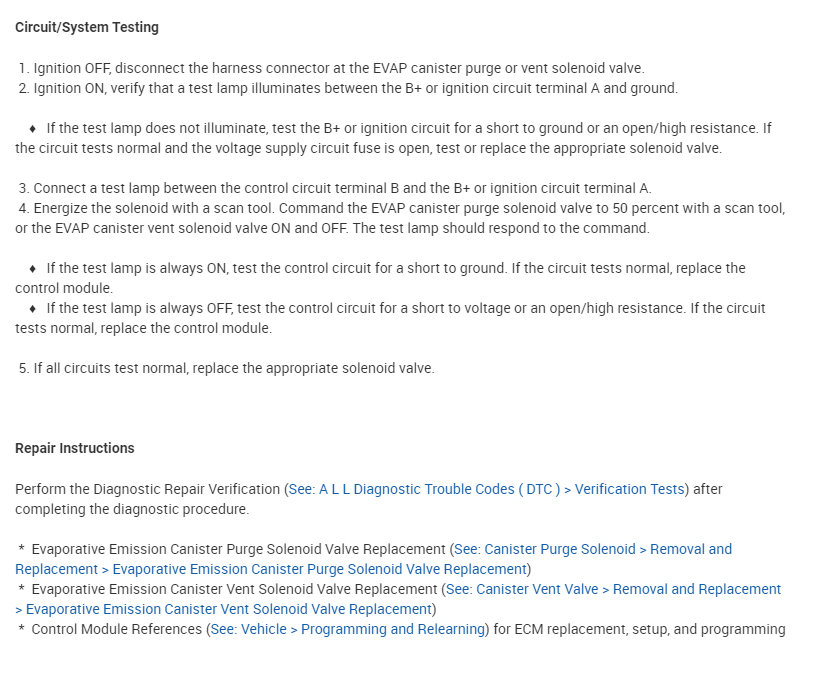Click step 3 about connecting a test lamp
The image size is (821, 686).
[335, 188]
